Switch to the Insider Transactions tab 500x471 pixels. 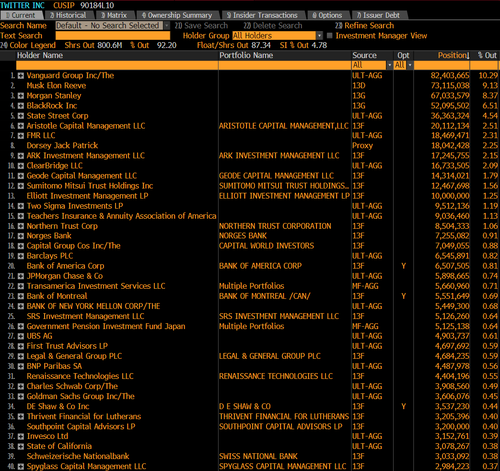click(x=262, y=15)
